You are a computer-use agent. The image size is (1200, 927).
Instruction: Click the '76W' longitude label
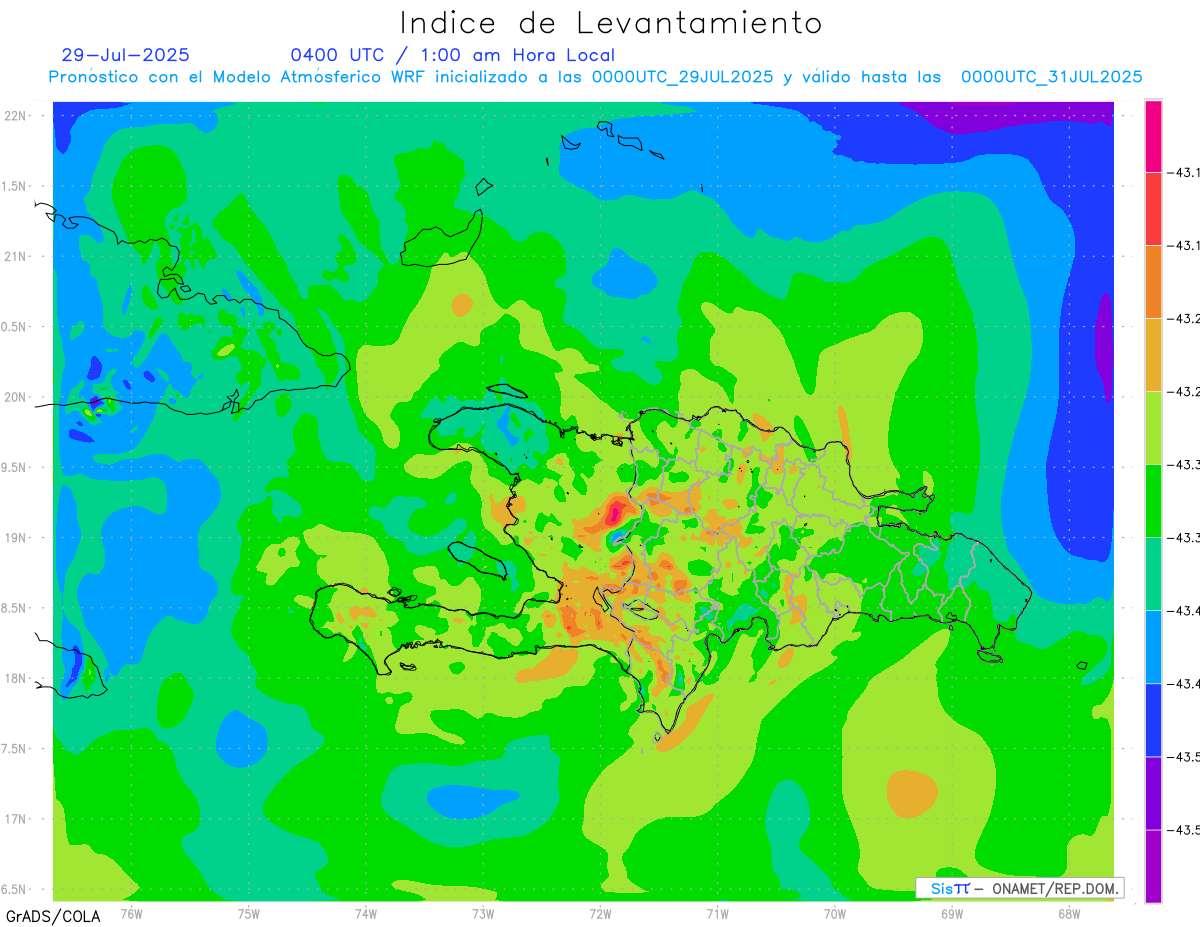[131, 913]
